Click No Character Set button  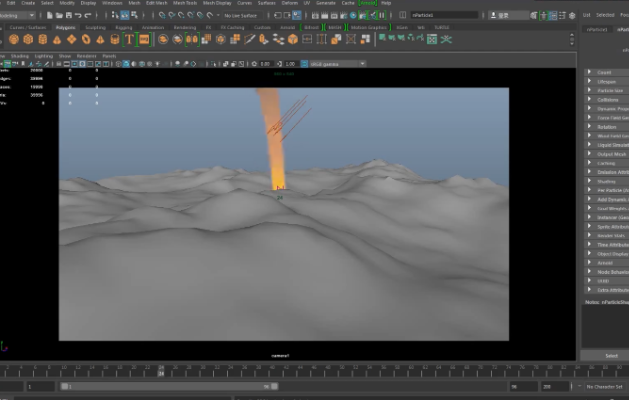(605, 386)
